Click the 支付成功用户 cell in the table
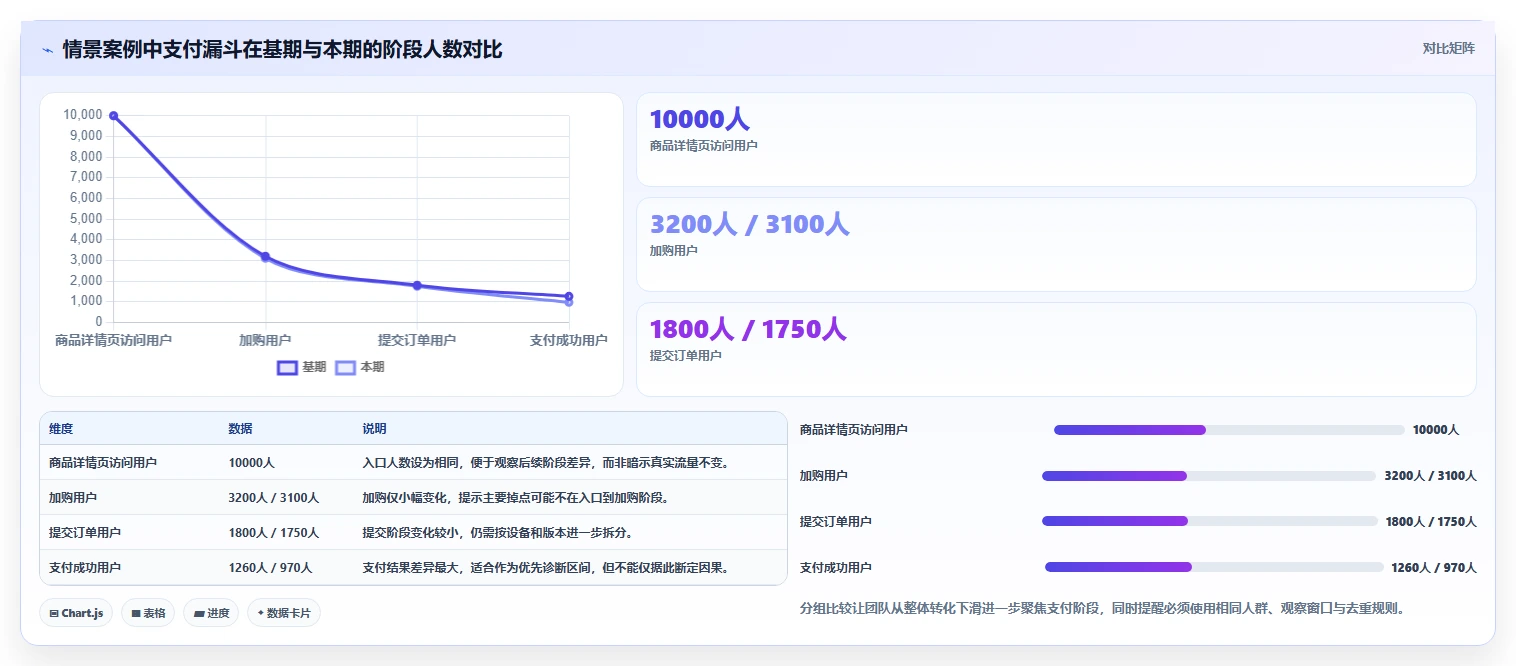 tap(85, 568)
